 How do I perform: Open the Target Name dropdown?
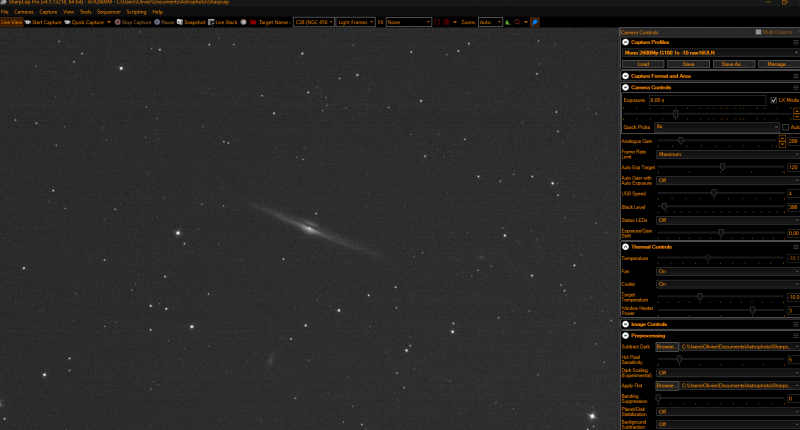click(313, 22)
